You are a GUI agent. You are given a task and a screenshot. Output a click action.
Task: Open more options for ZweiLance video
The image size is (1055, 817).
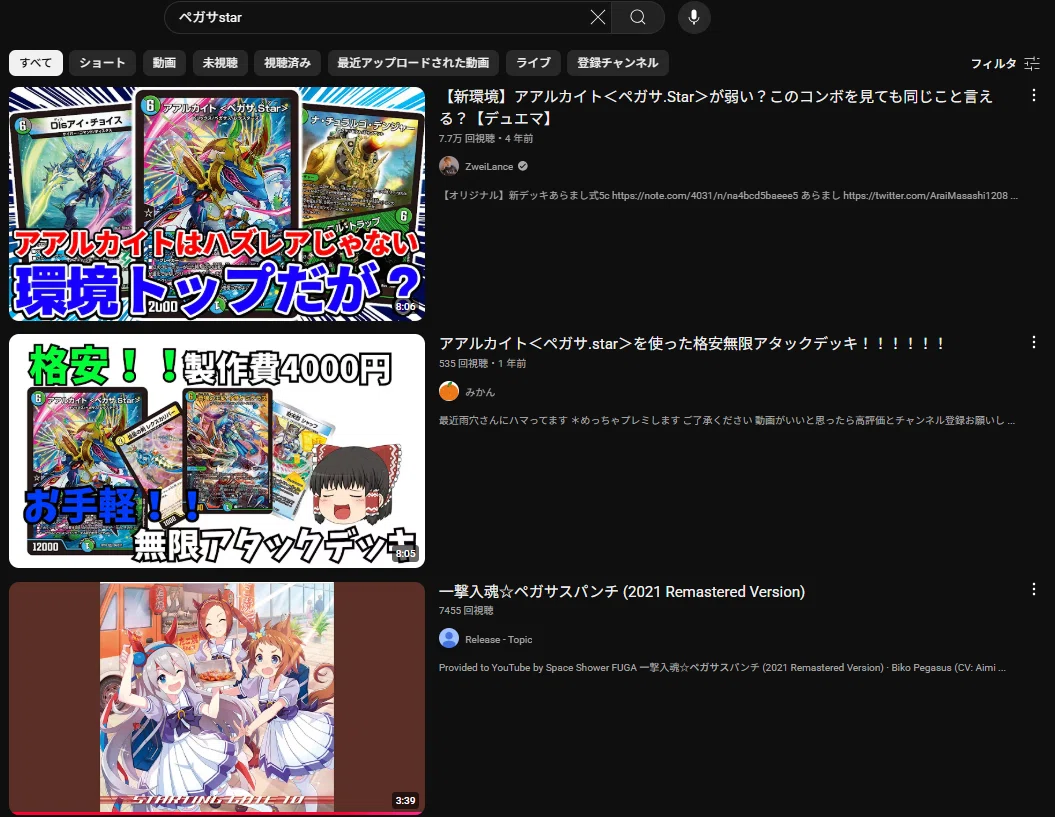(1033, 96)
